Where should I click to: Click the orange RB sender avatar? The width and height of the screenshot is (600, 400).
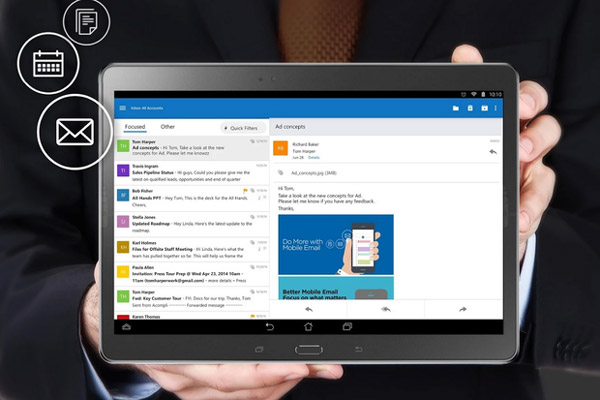tap(280, 148)
